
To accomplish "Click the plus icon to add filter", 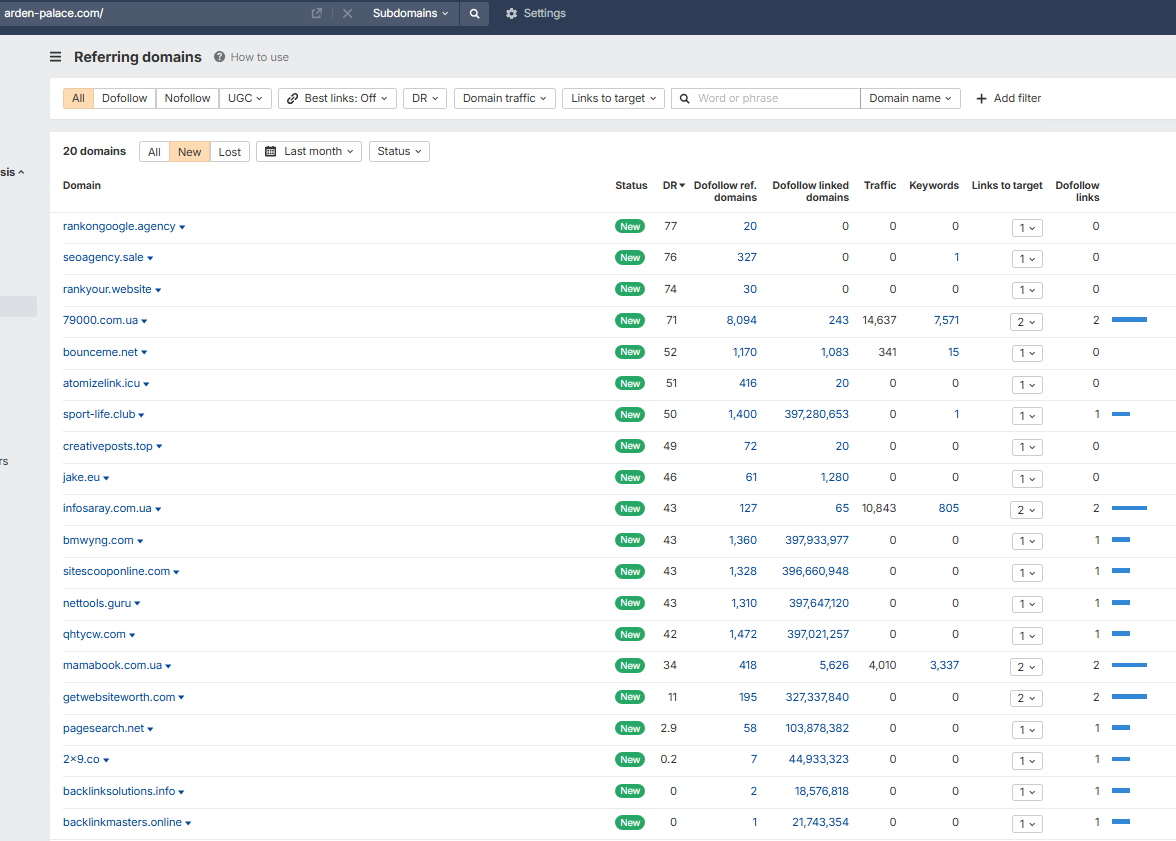I will pyautogui.click(x=981, y=98).
